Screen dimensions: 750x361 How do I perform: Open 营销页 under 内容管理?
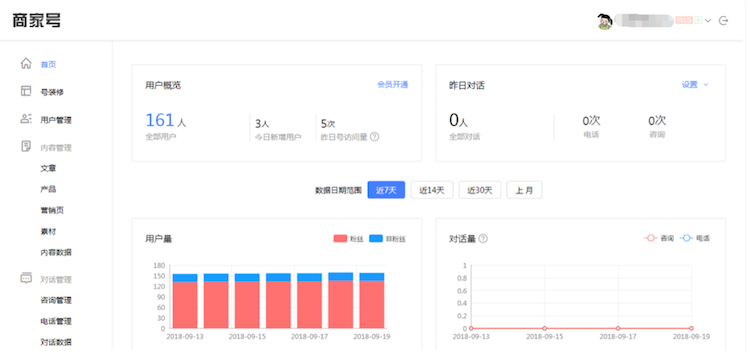click(x=52, y=210)
